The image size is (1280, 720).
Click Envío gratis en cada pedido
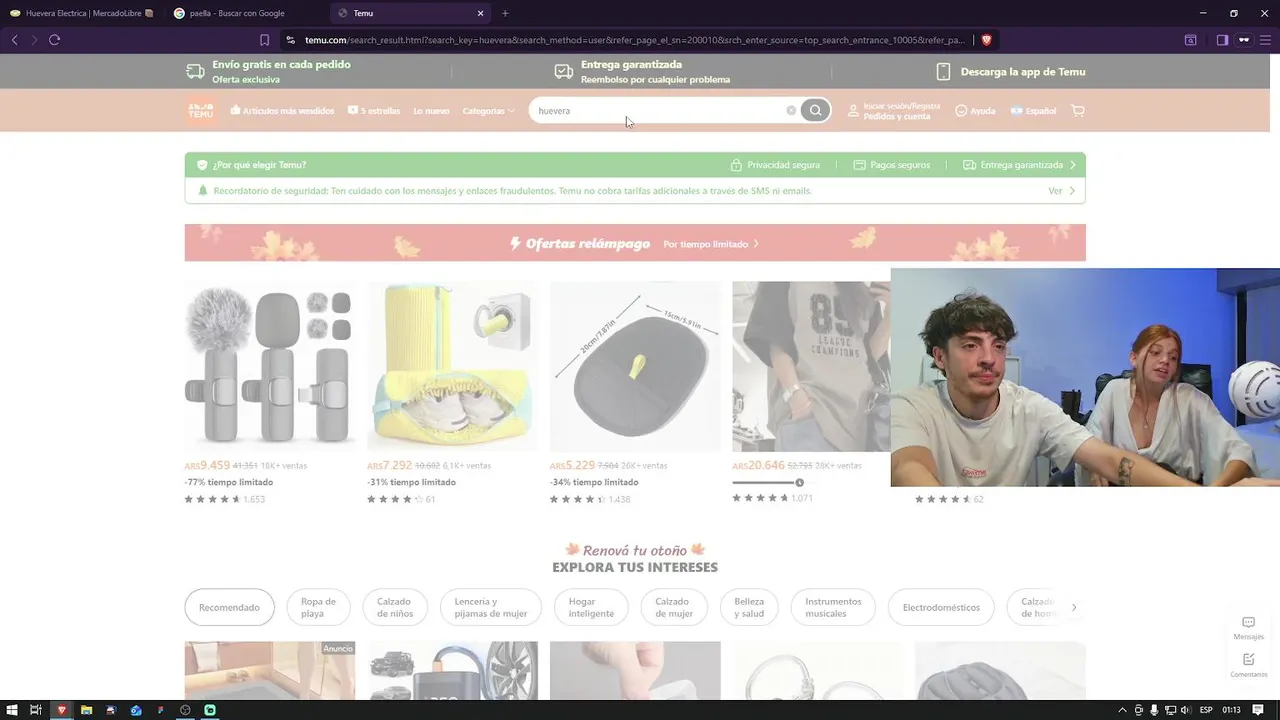coord(268,71)
